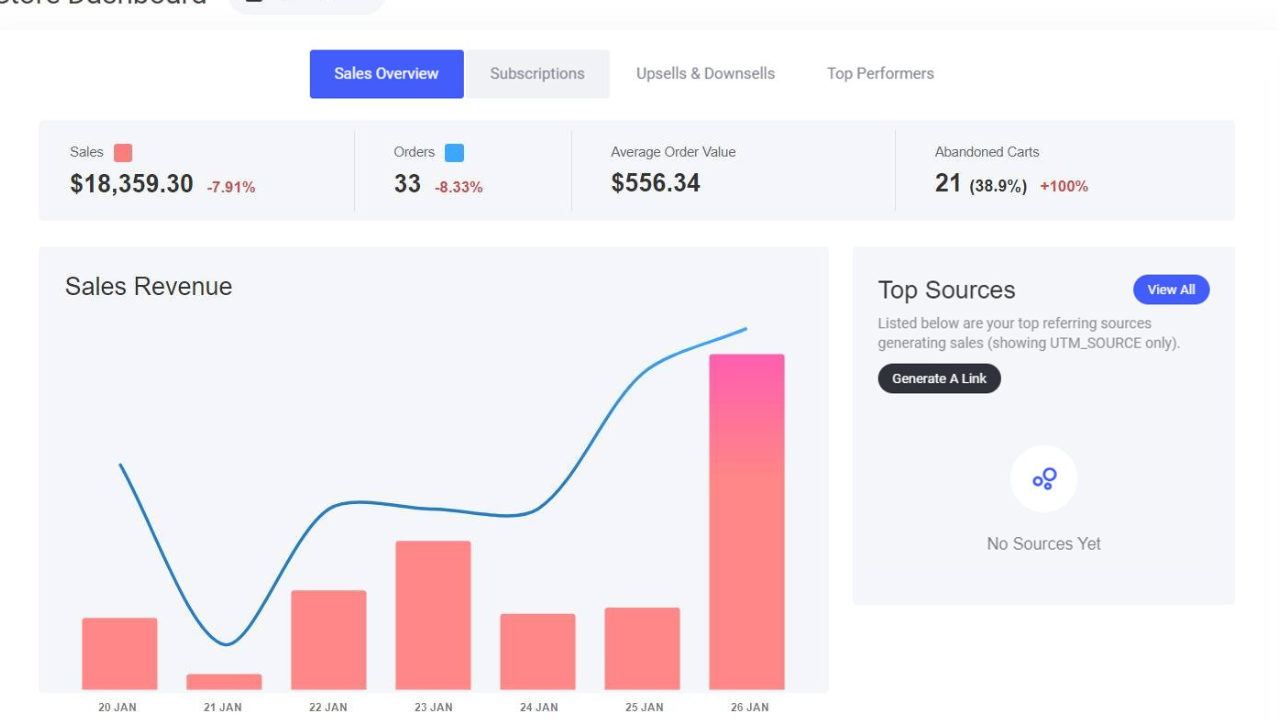
Task: Click the View All button
Action: pyautogui.click(x=1170, y=290)
